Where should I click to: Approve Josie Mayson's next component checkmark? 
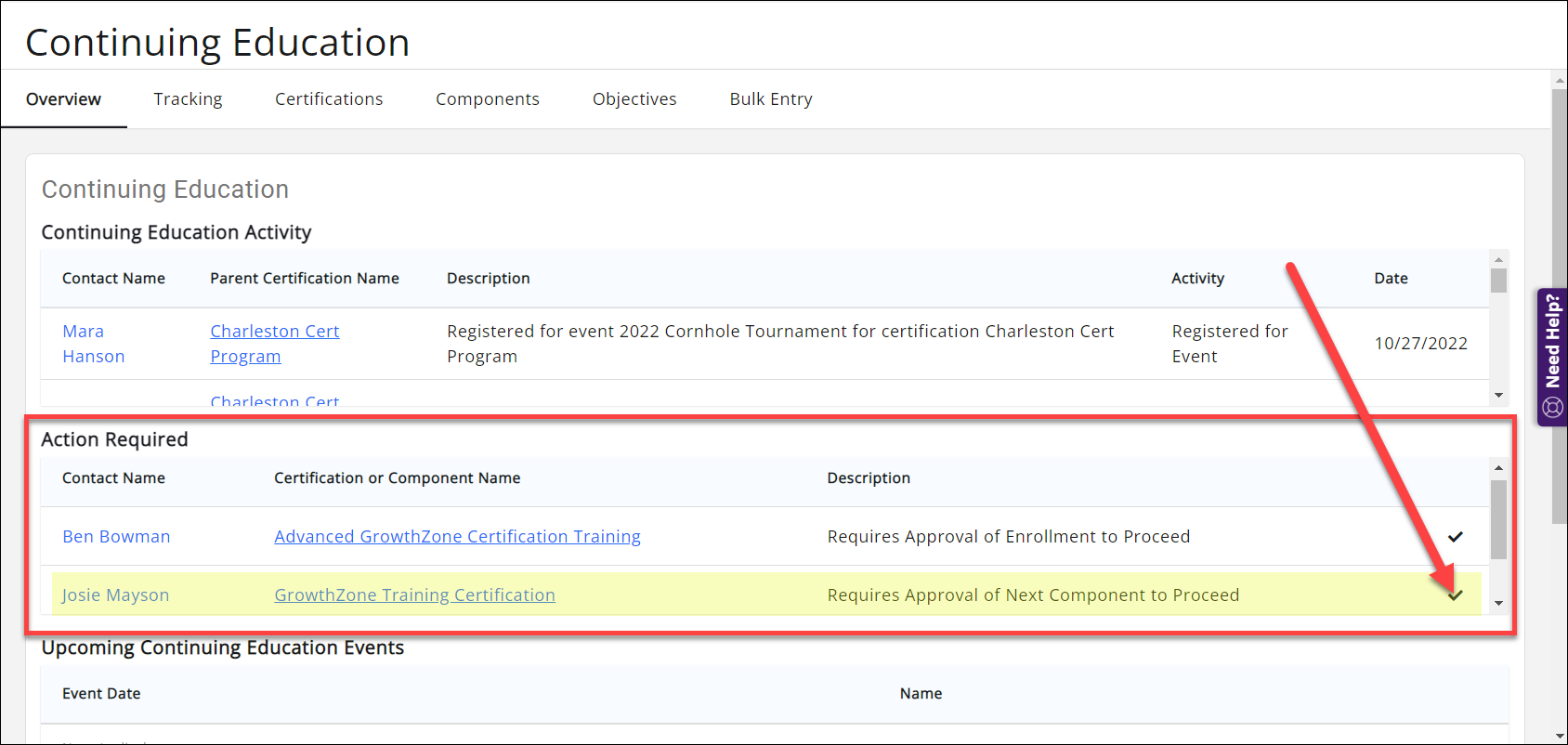(x=1455, y=595)
